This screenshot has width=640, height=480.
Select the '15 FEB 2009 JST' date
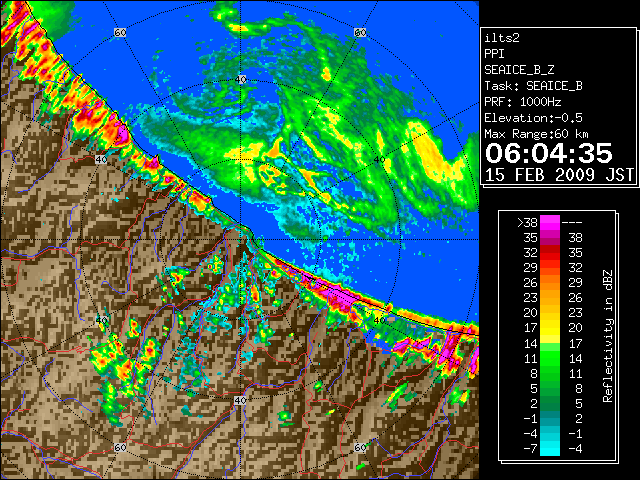559,175
